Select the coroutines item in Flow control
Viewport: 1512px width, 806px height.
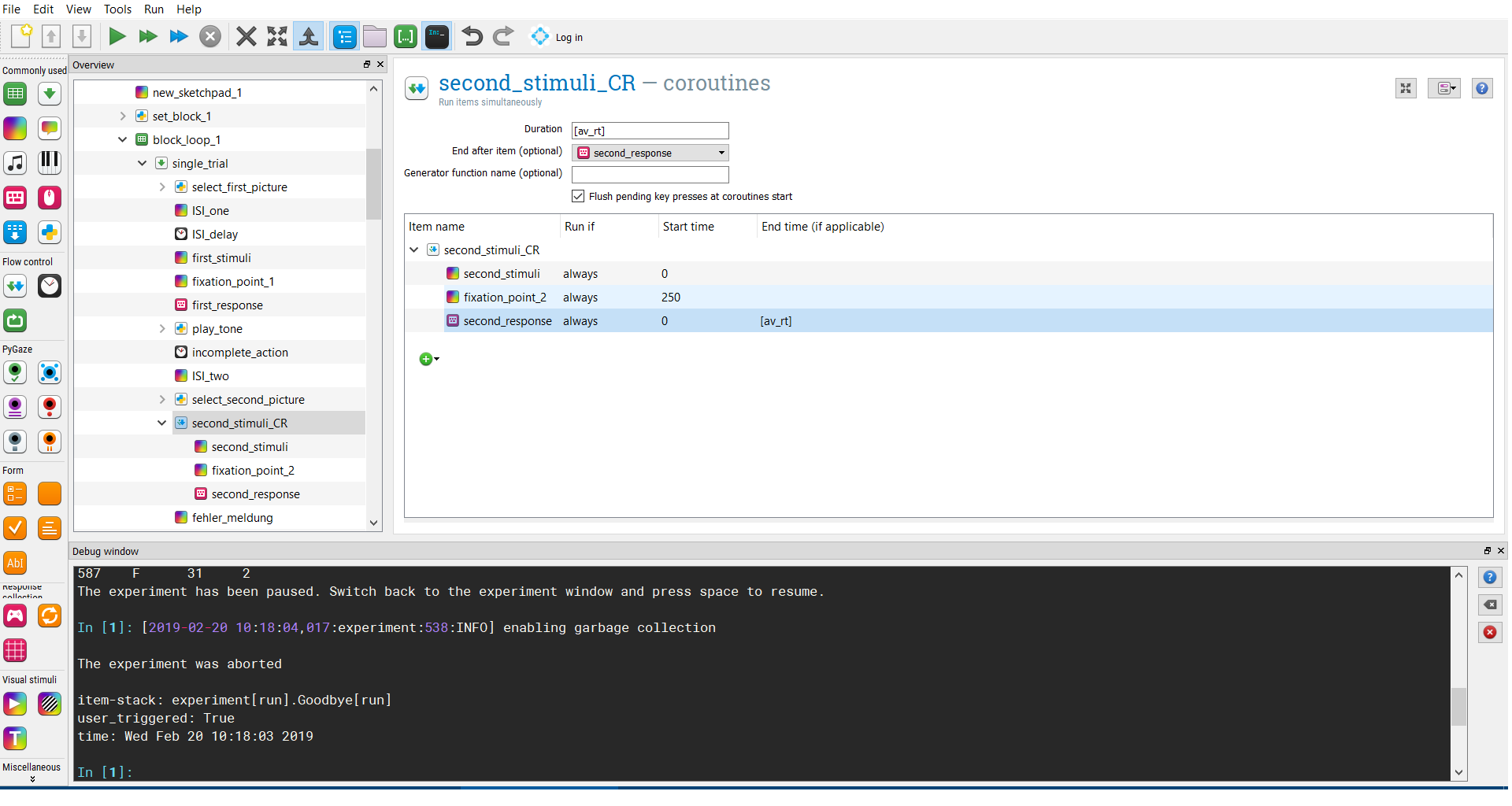tap(15, 286)
